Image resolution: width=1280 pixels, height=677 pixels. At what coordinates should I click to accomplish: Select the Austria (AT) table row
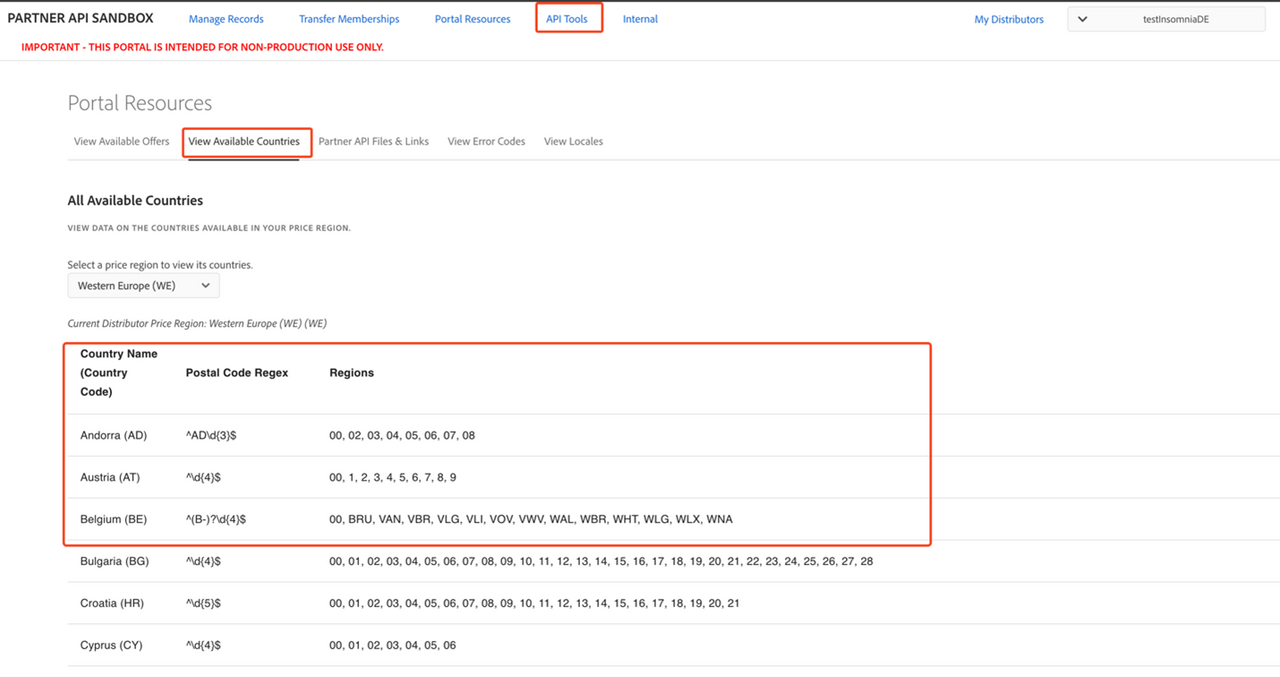click(110, 478)
